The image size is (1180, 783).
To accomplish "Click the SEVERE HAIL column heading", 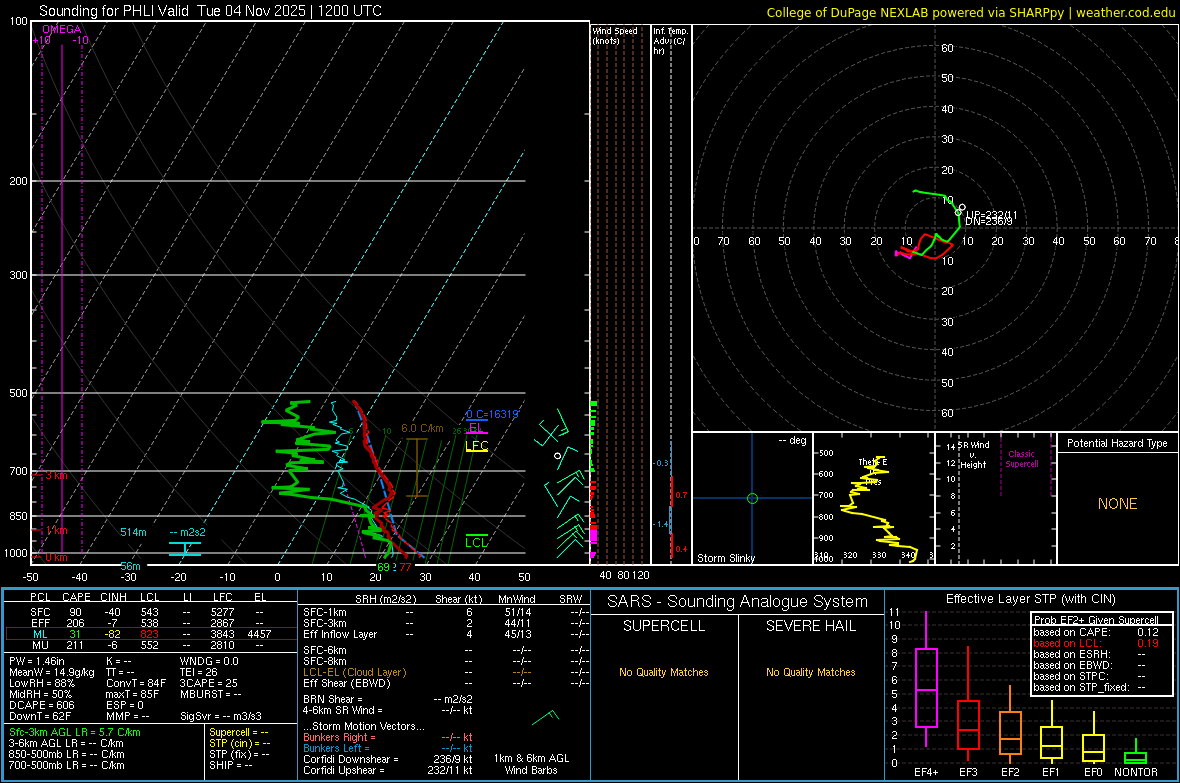I will [810, 626].
